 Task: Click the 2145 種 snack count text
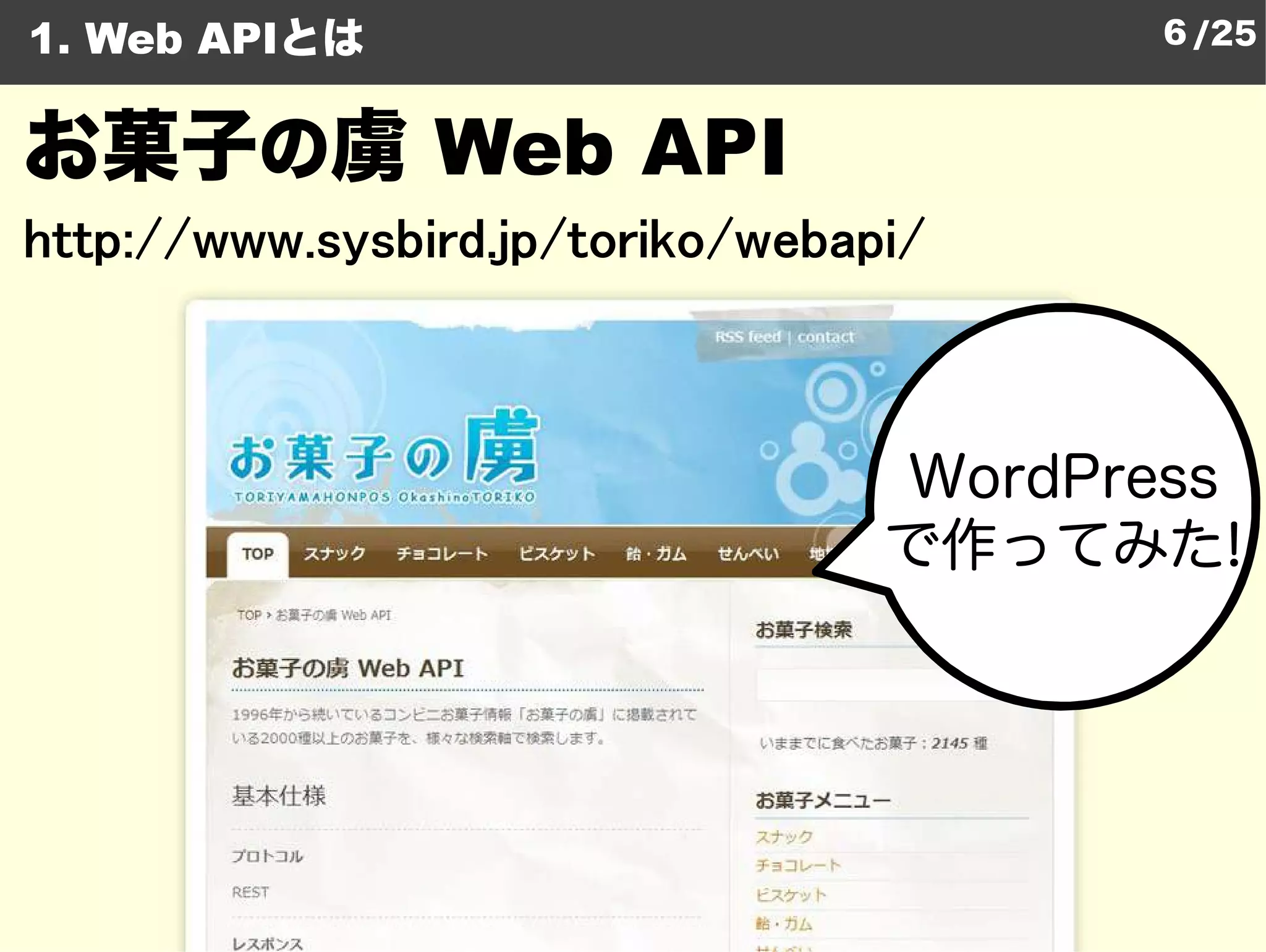point(959,742)
